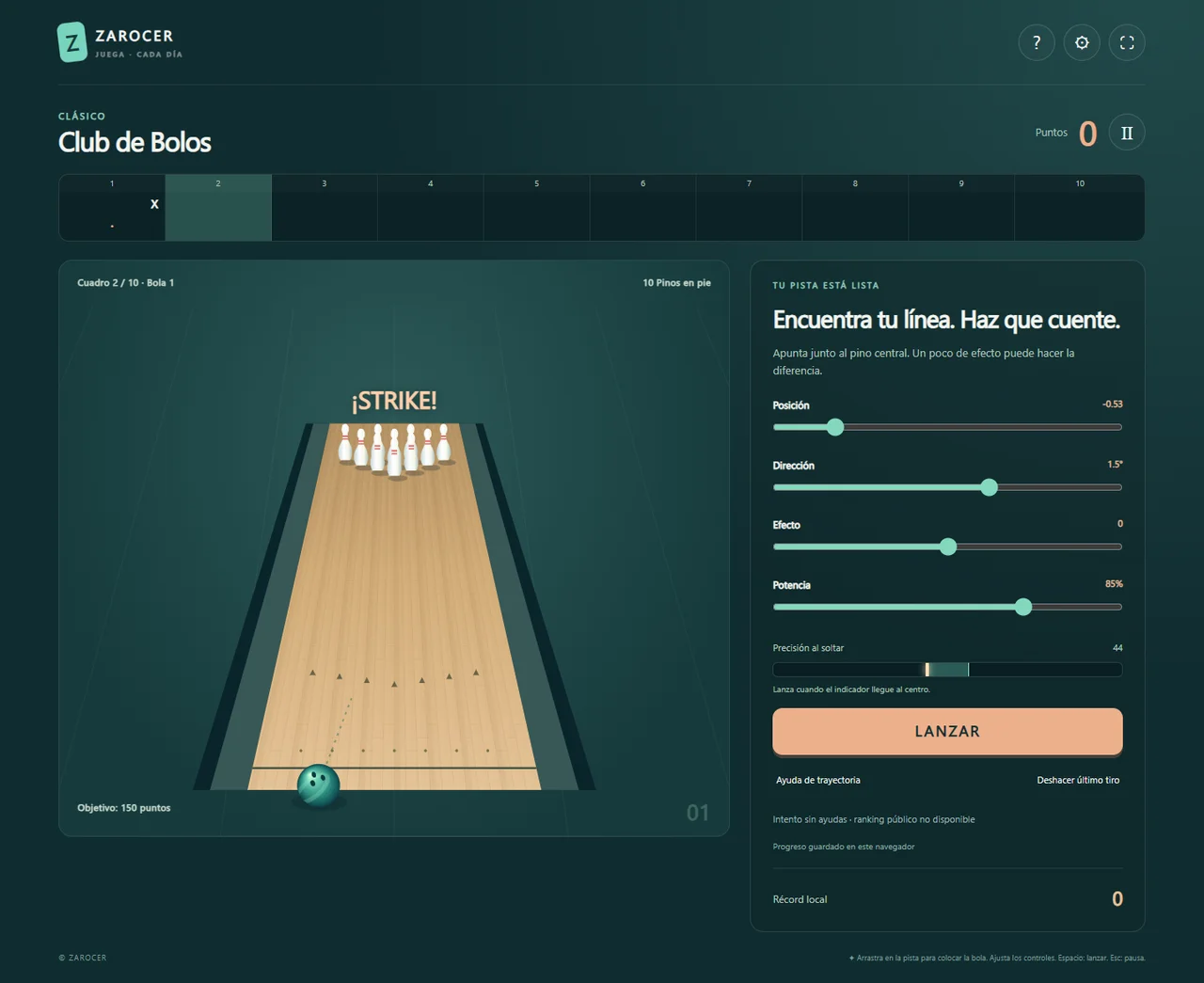The height and width of the screenshot is (983, 1204).
Task: Click the Potencia value 85%
Action: [x=1114, y=584]
